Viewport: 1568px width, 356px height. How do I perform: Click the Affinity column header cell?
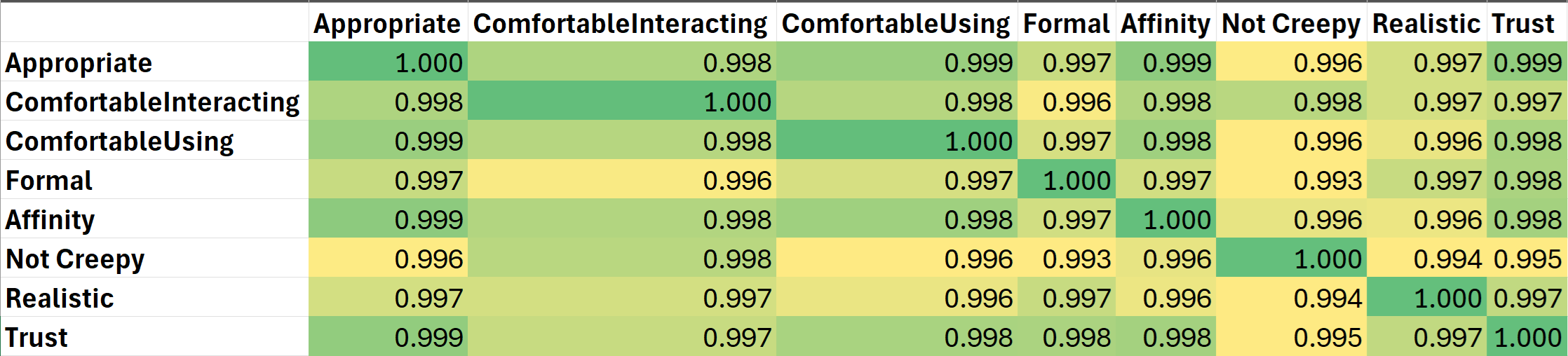click(1165, 22)
